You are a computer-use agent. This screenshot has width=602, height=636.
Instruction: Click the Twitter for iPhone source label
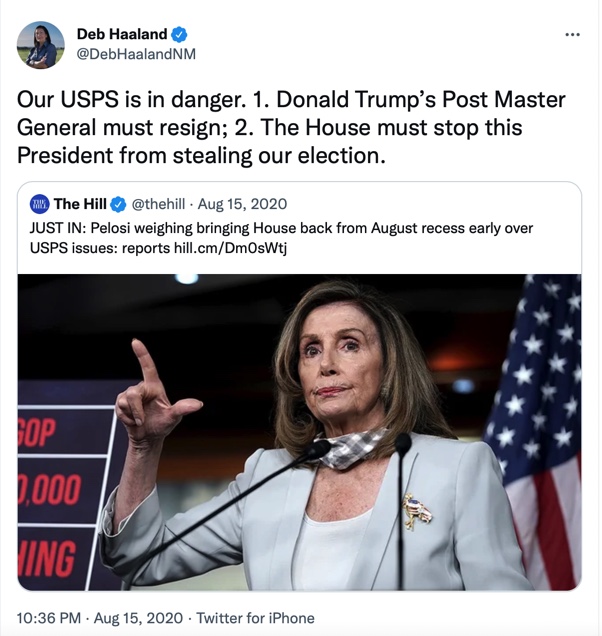[x=256, y=618]
